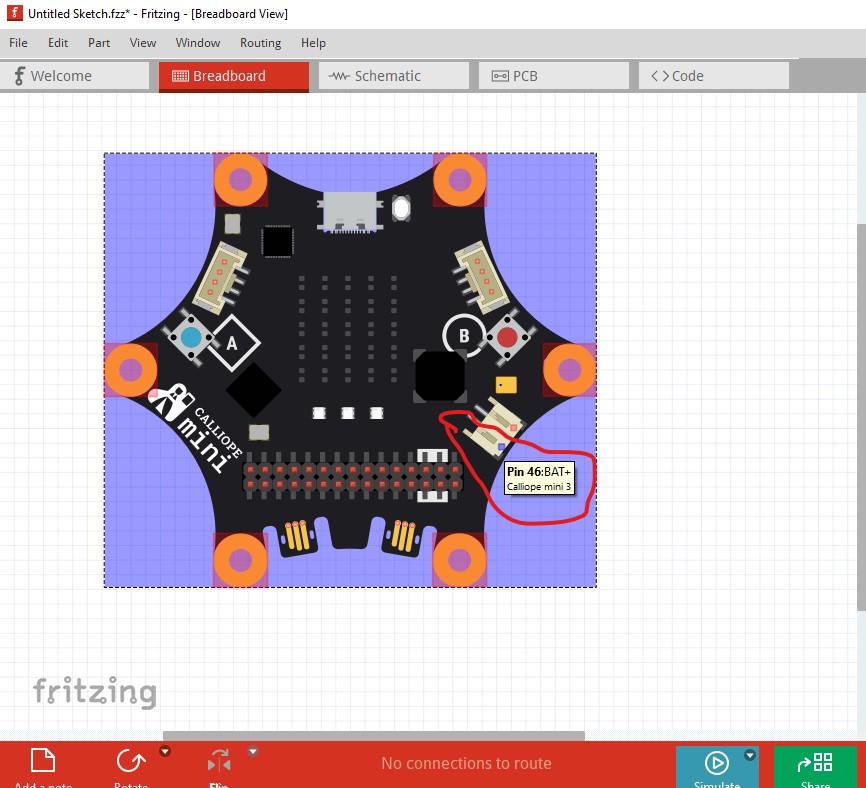Expand the Simulate dropdown arrow

point(749,755)
